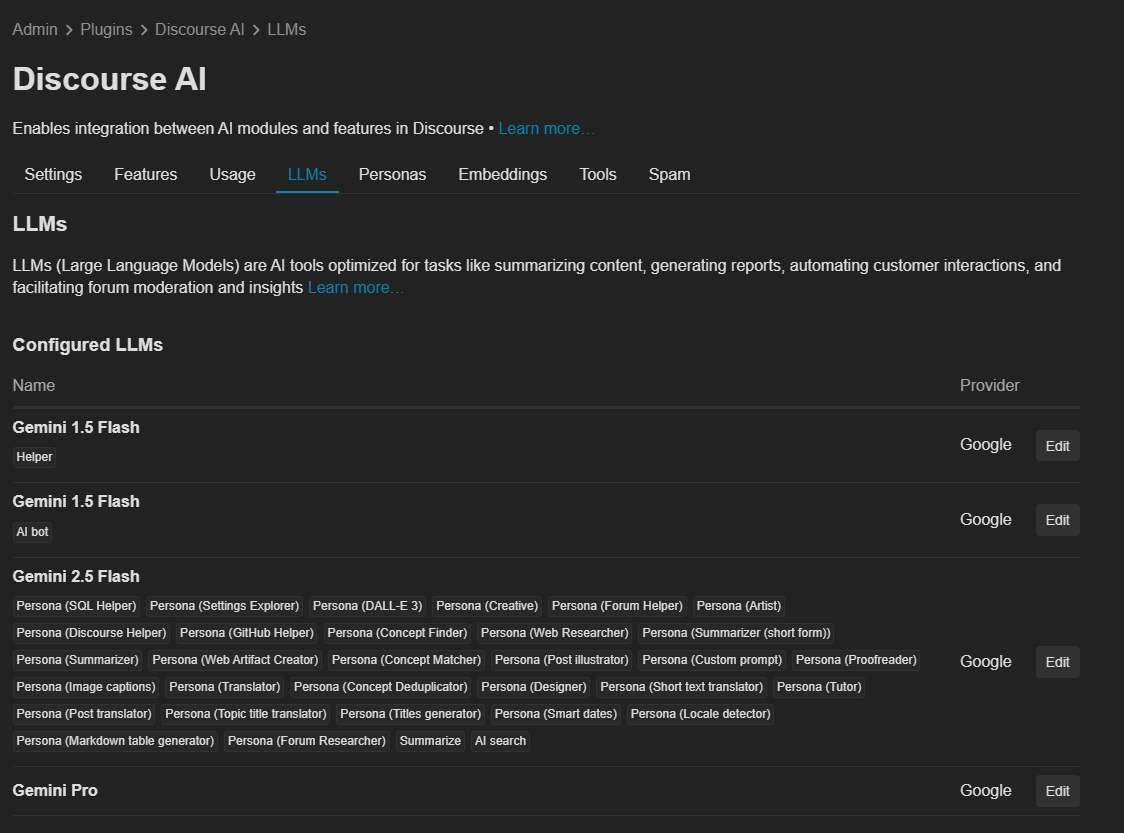Open the Admin breadcrumb link

[34, 29]
